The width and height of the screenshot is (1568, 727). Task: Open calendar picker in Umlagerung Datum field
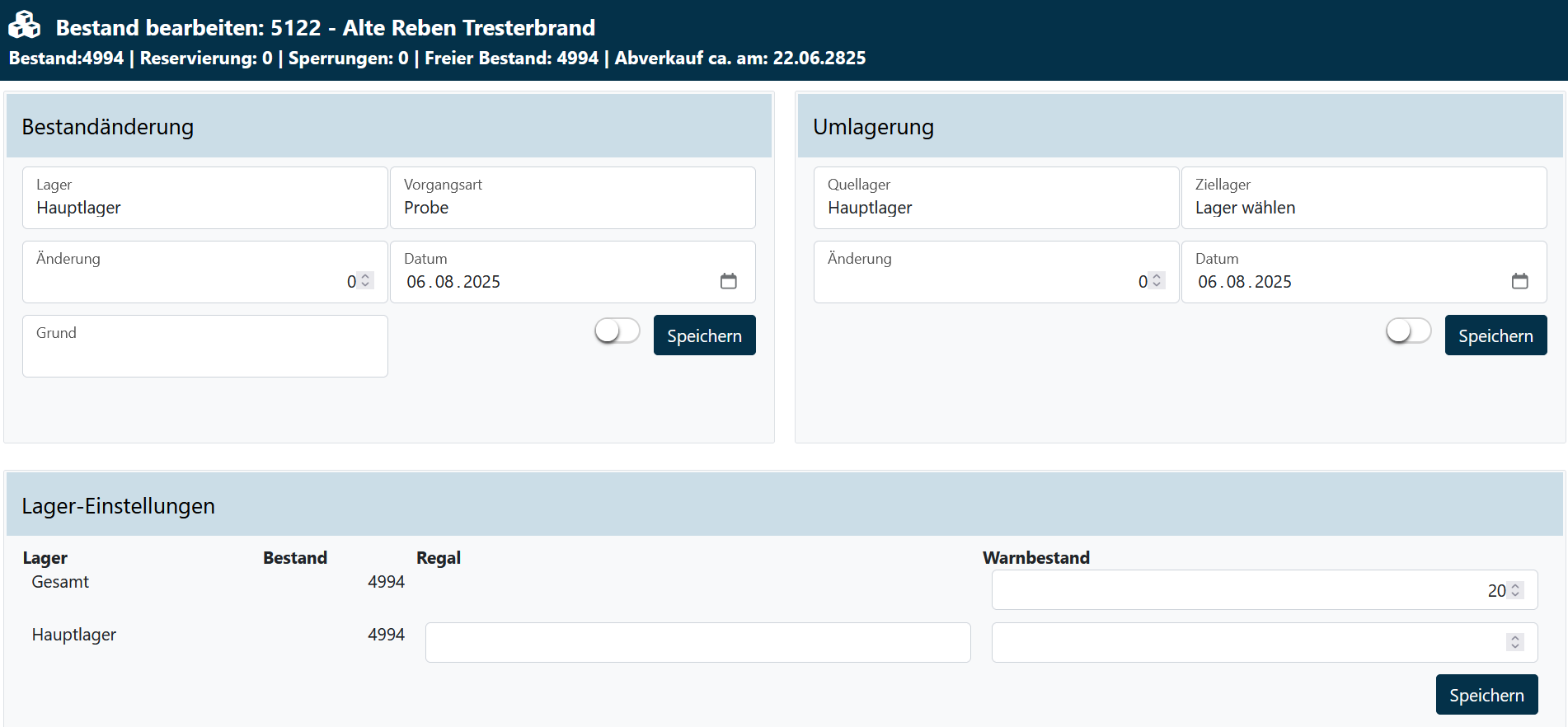(x=1519, y=281)
